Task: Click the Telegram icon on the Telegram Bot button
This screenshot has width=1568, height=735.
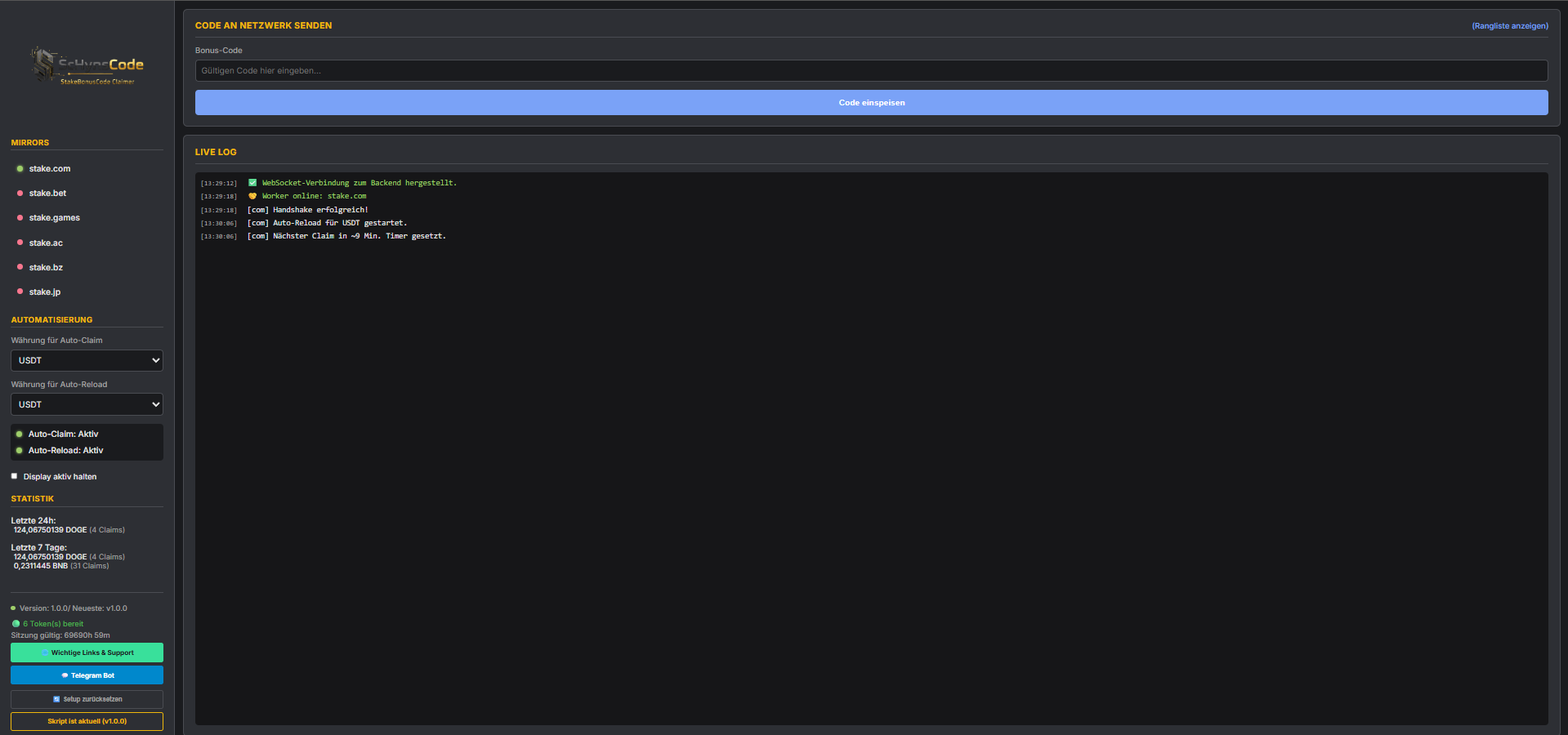Action: (65, 675)
